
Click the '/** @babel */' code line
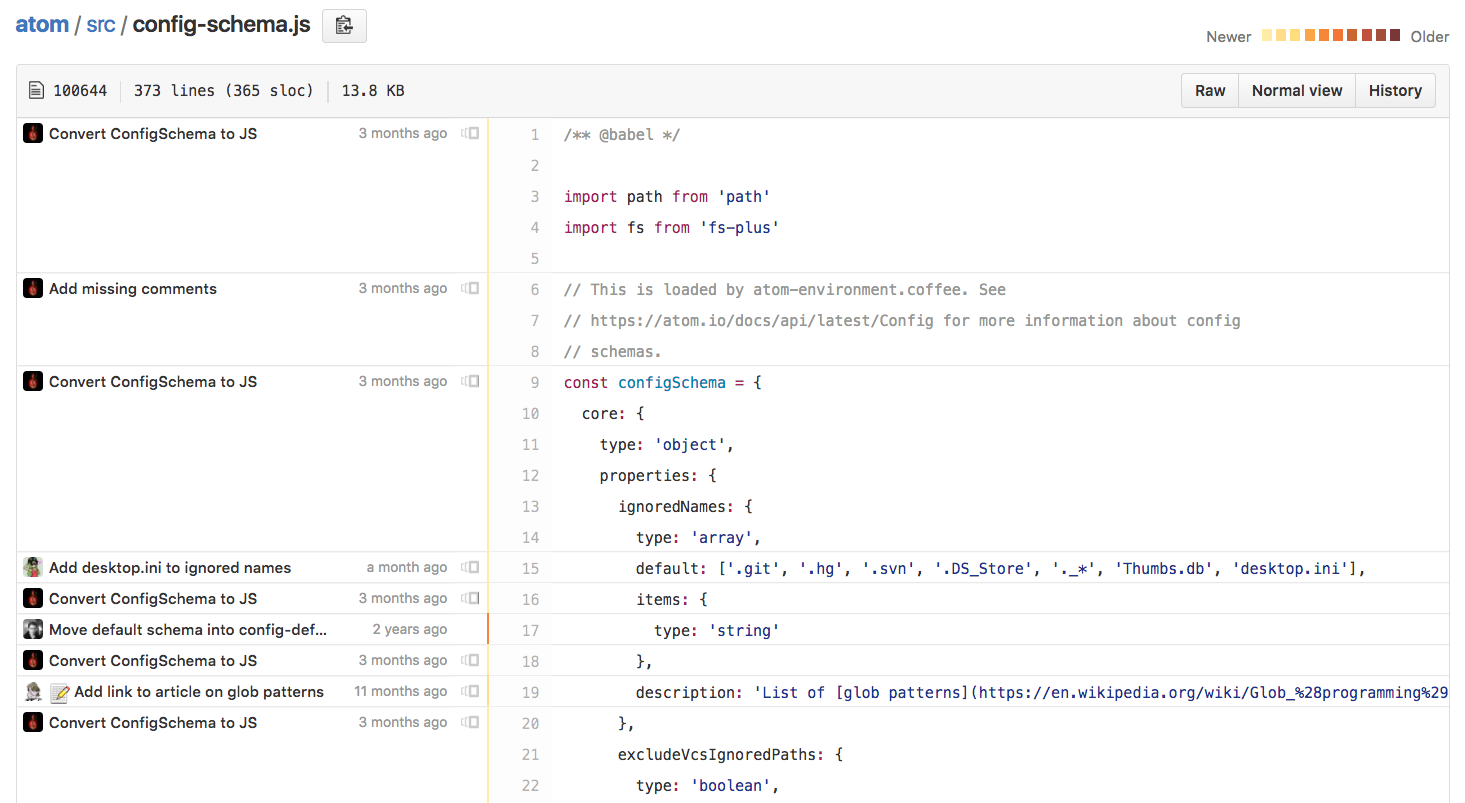(x=622, y=134)
